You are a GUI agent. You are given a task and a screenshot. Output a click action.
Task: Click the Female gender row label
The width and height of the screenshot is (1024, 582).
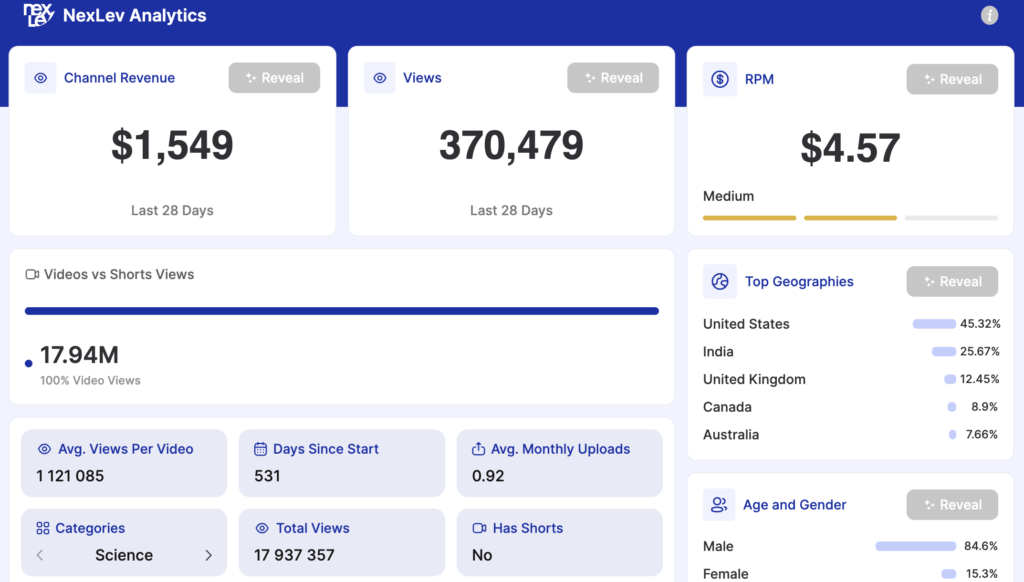(726, 574)
